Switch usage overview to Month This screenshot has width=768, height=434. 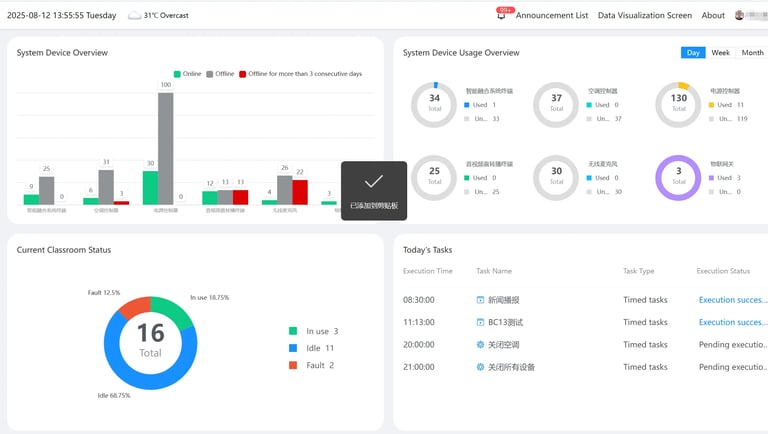point(752,53)
